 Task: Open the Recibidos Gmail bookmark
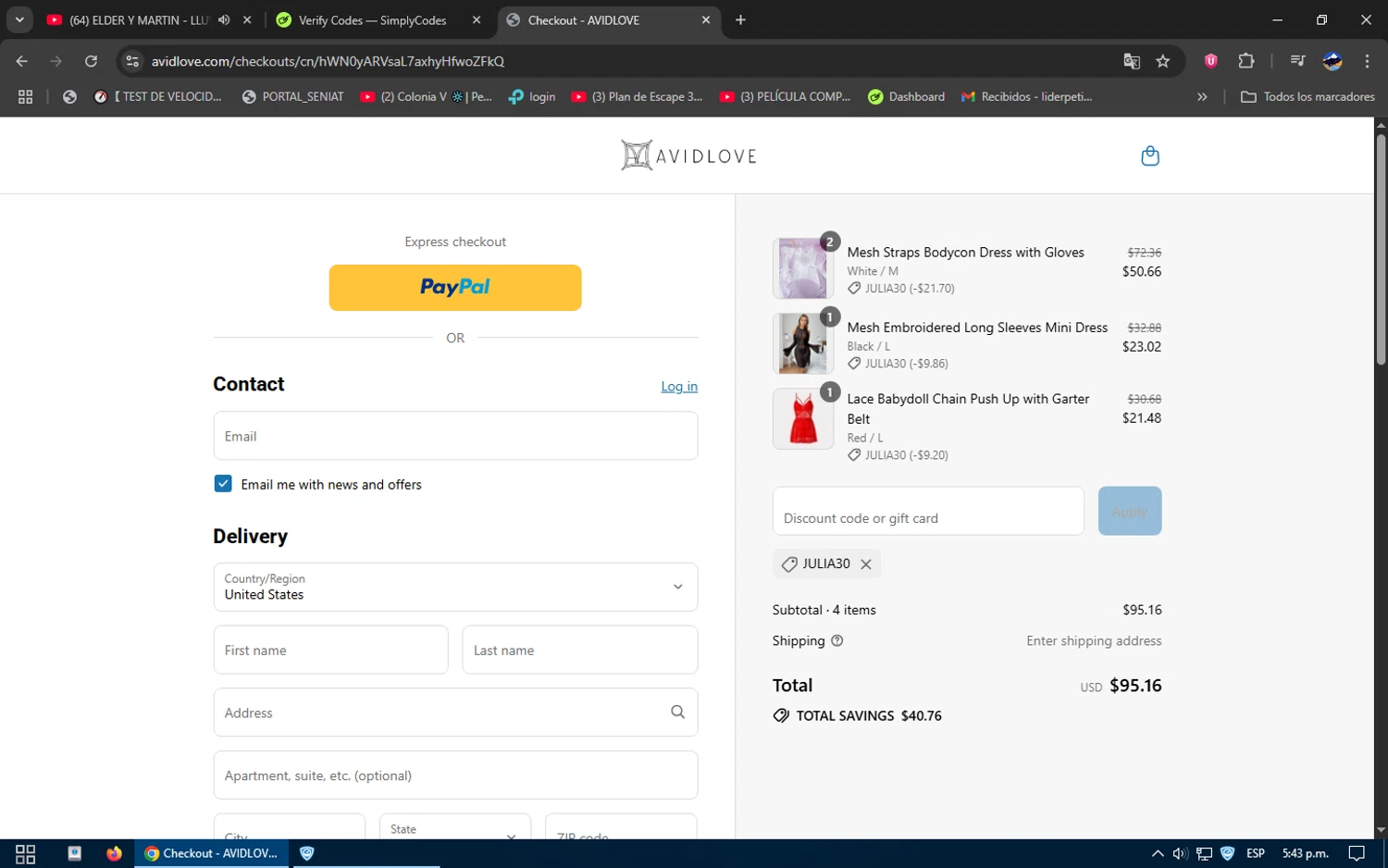(1026, 96)
